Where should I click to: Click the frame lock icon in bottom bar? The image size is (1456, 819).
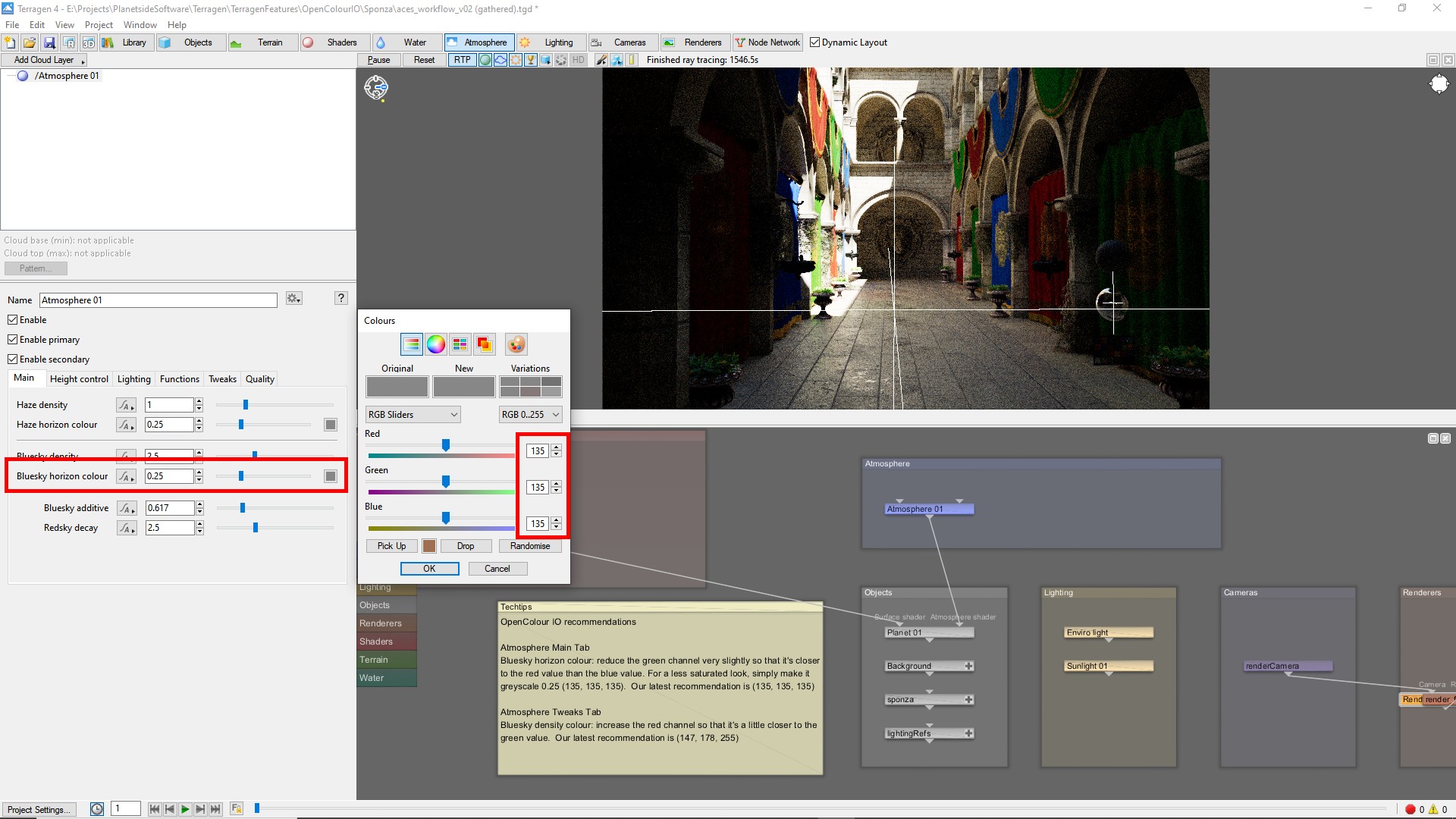237,809
